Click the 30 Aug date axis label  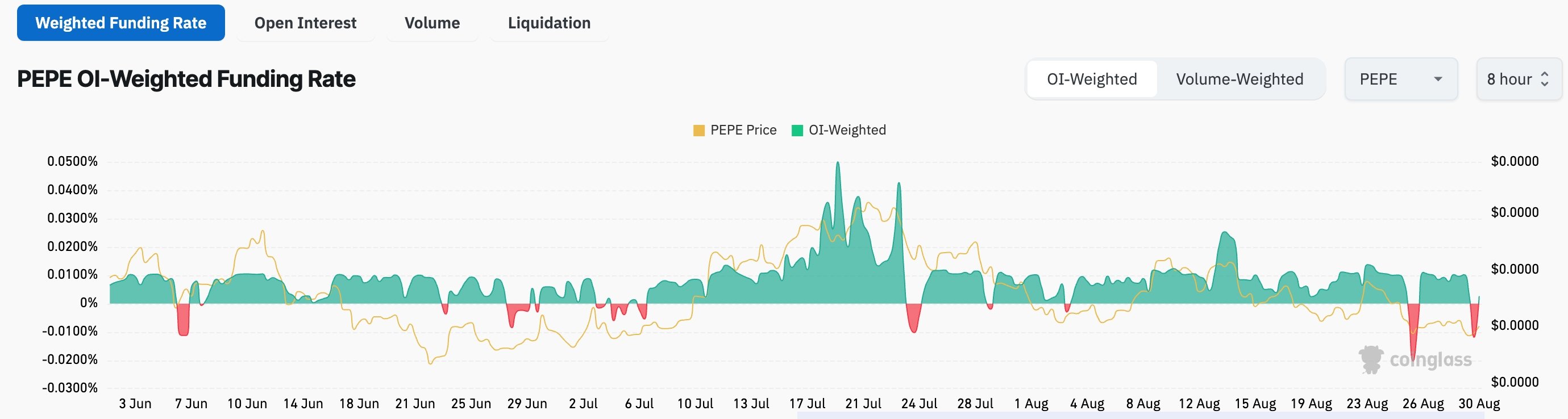click(x=1479, y=403)
